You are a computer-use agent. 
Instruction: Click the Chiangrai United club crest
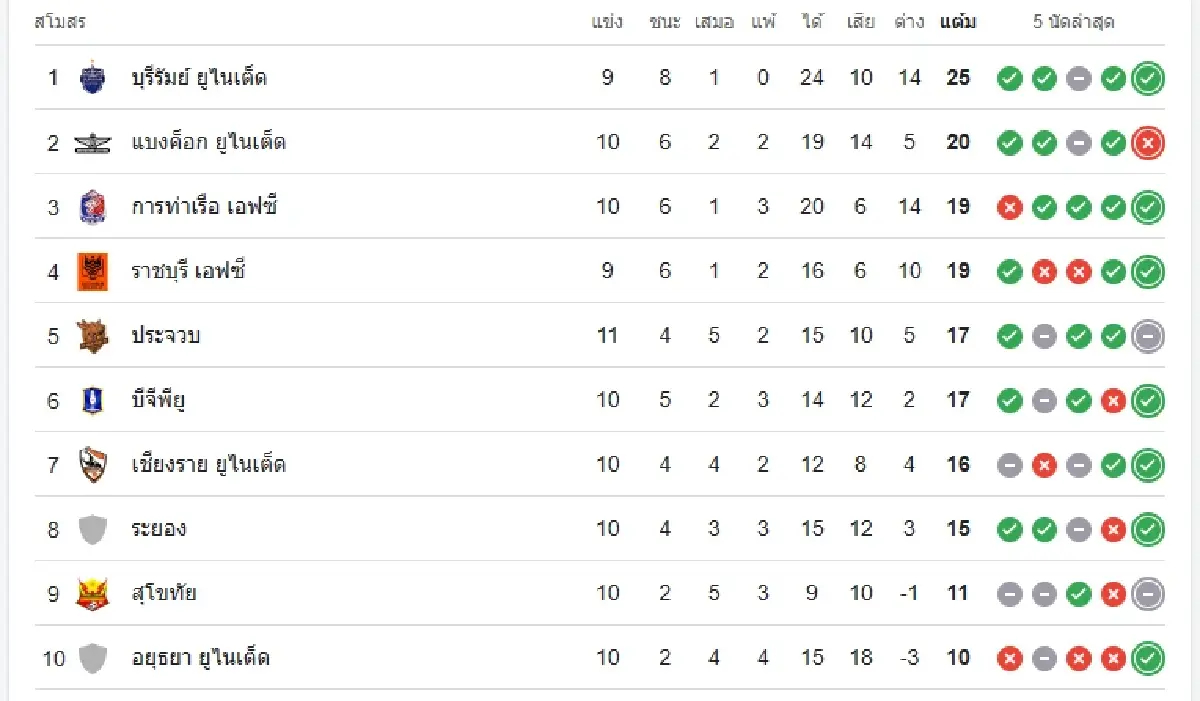pos(92,465)
